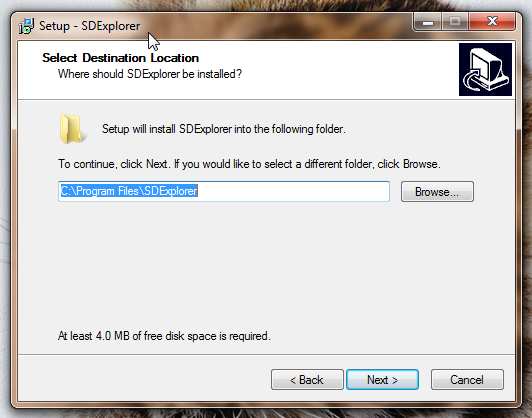Screen dimensions: 532x418
Task: Go to the next step with Next >
Action: [x=382, y=380]
